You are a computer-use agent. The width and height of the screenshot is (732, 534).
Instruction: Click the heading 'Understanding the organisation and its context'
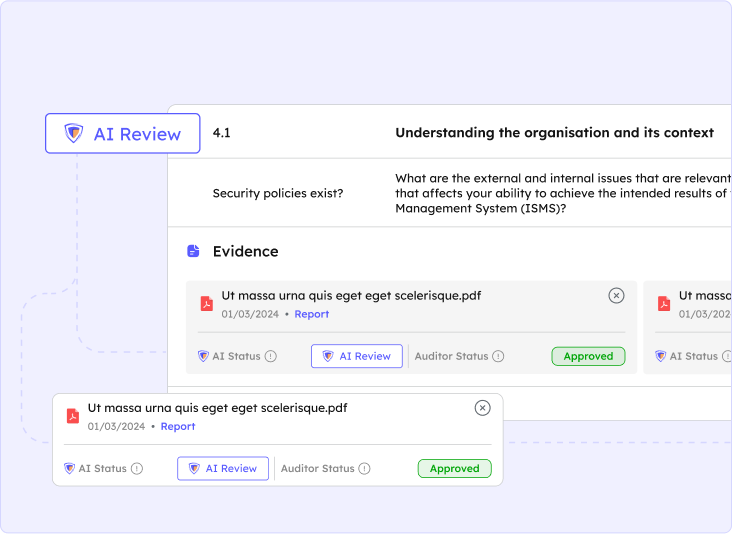tap(554, 132)
